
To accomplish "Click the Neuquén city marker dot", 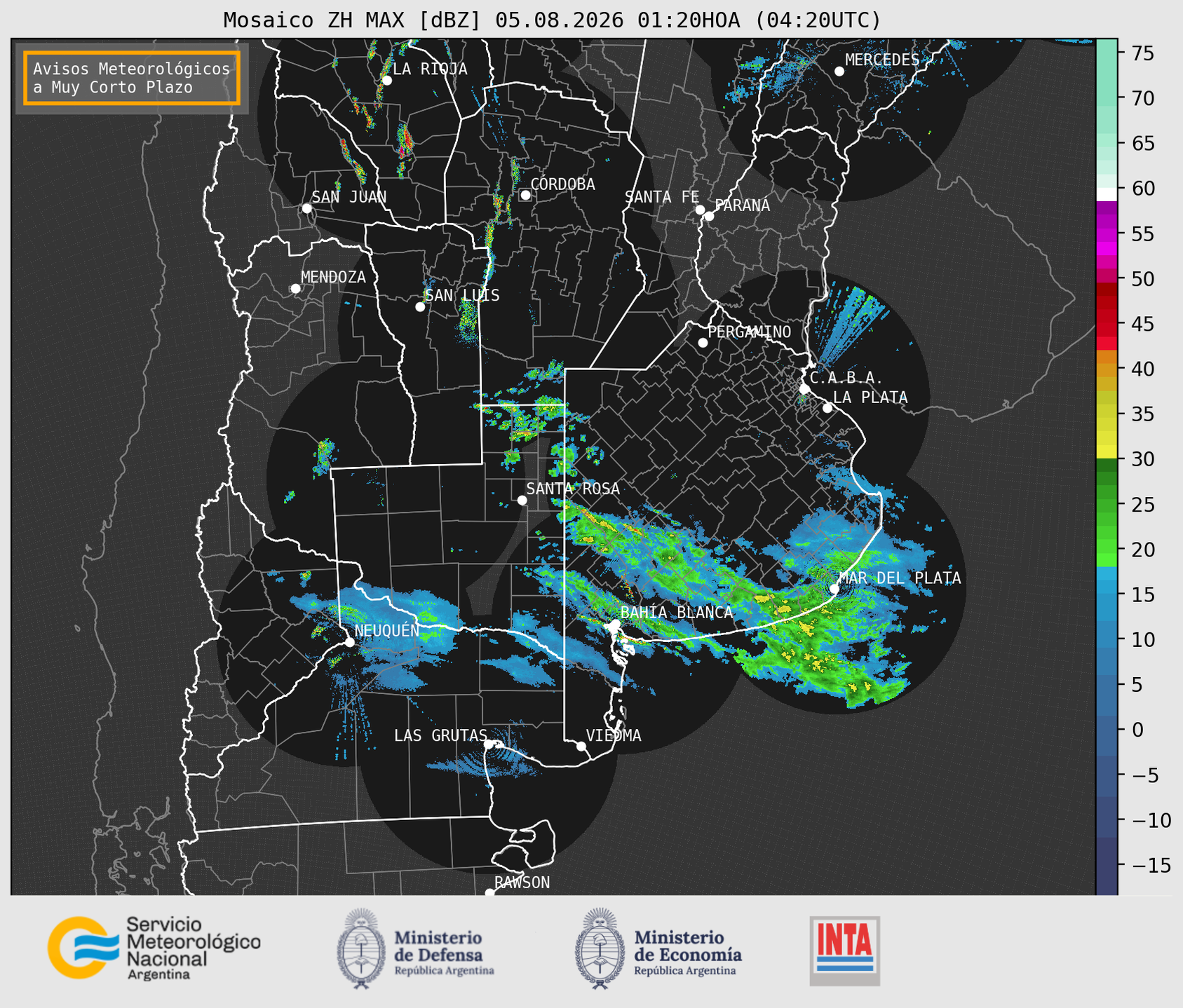I will [349, 642].
